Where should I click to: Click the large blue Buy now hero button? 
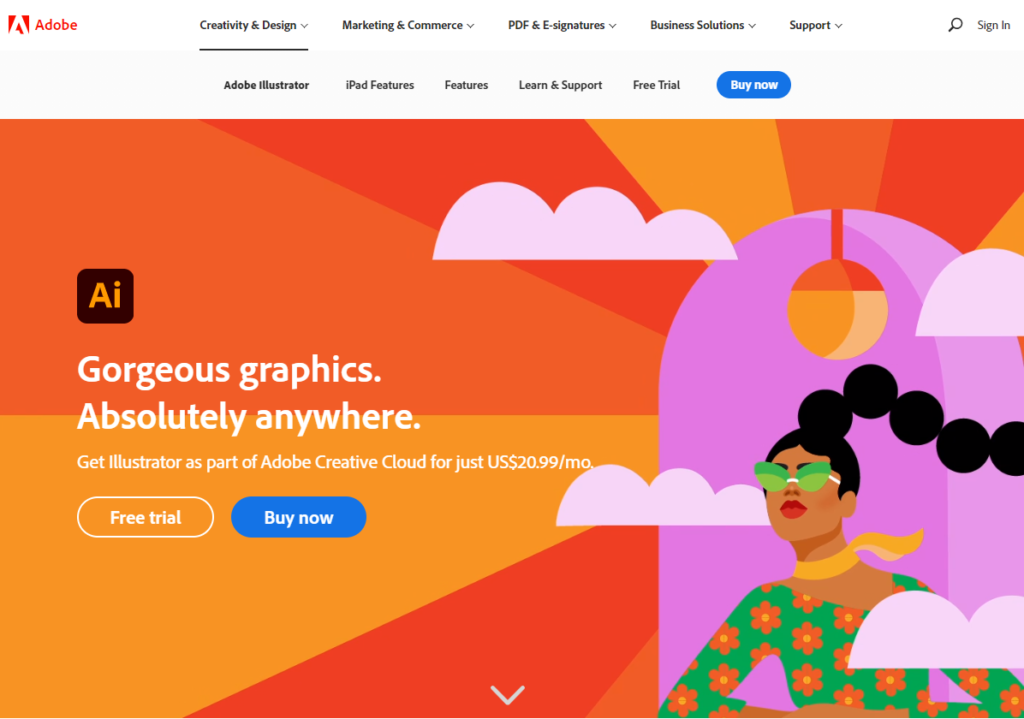pyautogui.click(x=298, y=517)
